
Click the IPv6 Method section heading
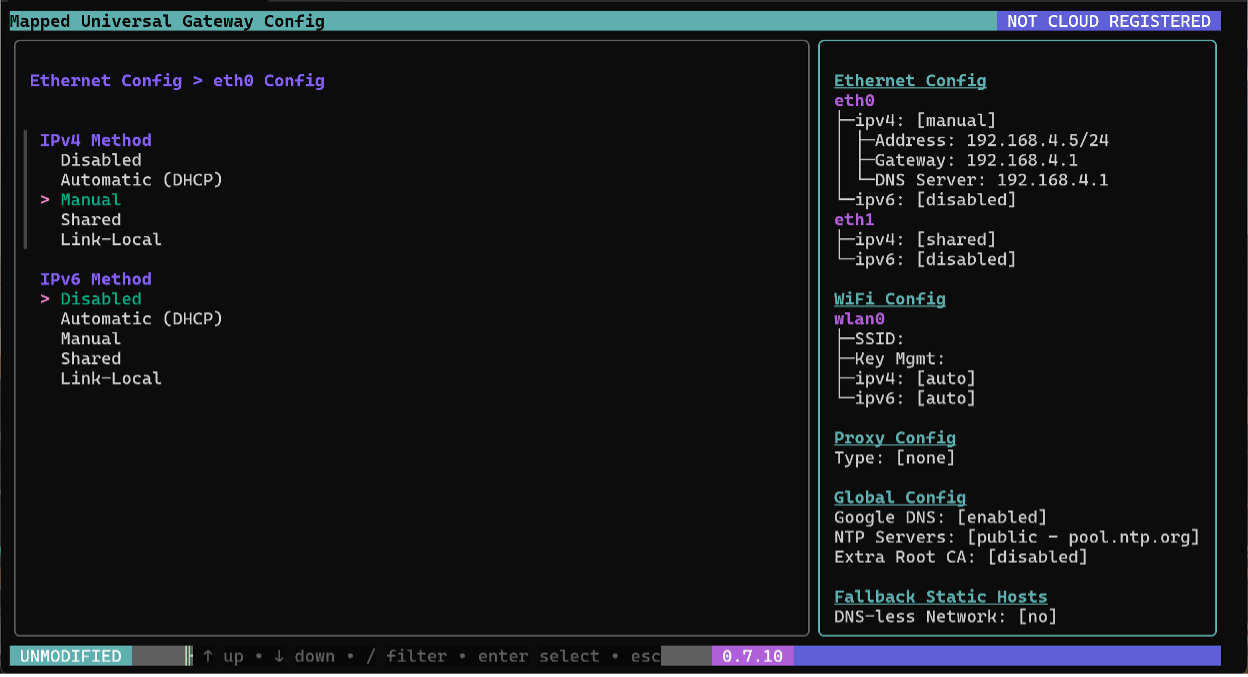pos(96,279)
